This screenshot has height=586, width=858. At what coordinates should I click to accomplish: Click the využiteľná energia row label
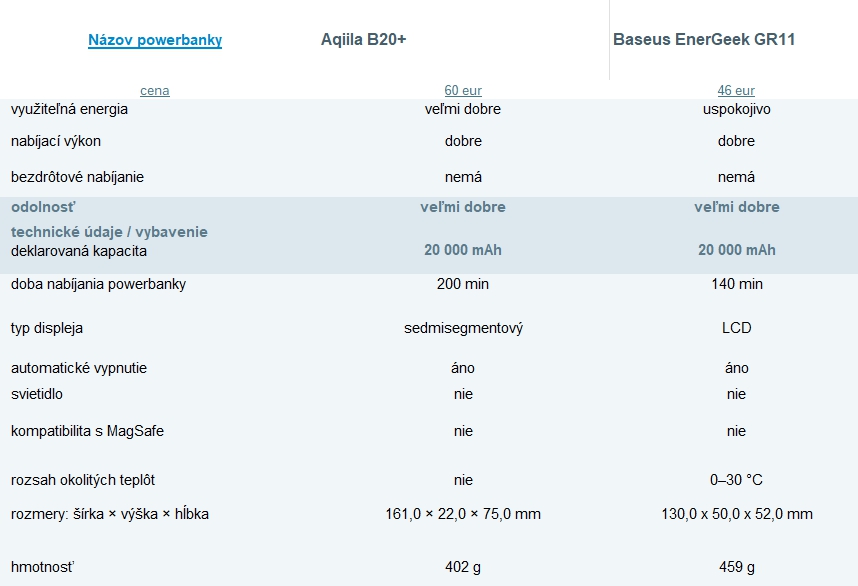click(x=69, y=109)
